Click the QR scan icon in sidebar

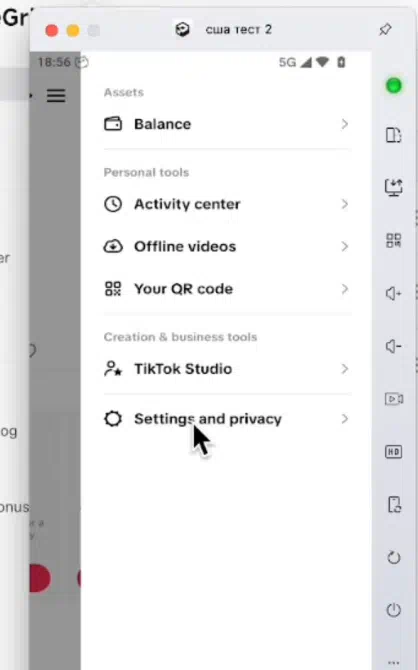click(393, 240)
